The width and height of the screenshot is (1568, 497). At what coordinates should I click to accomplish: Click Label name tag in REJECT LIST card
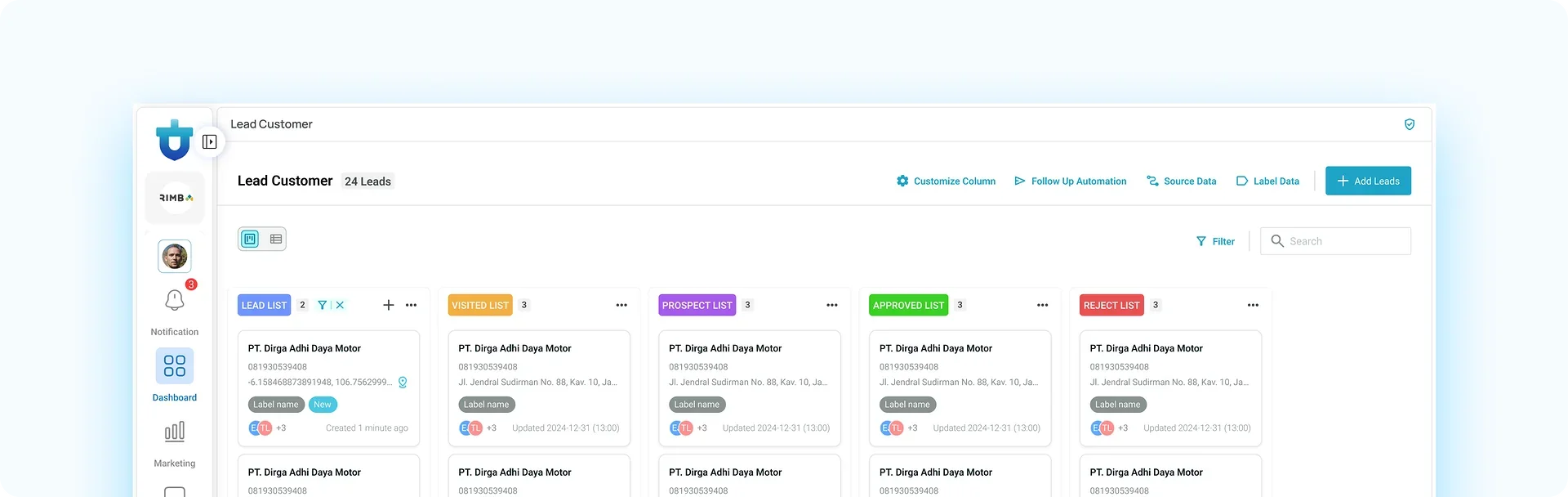pos(1118,405)
